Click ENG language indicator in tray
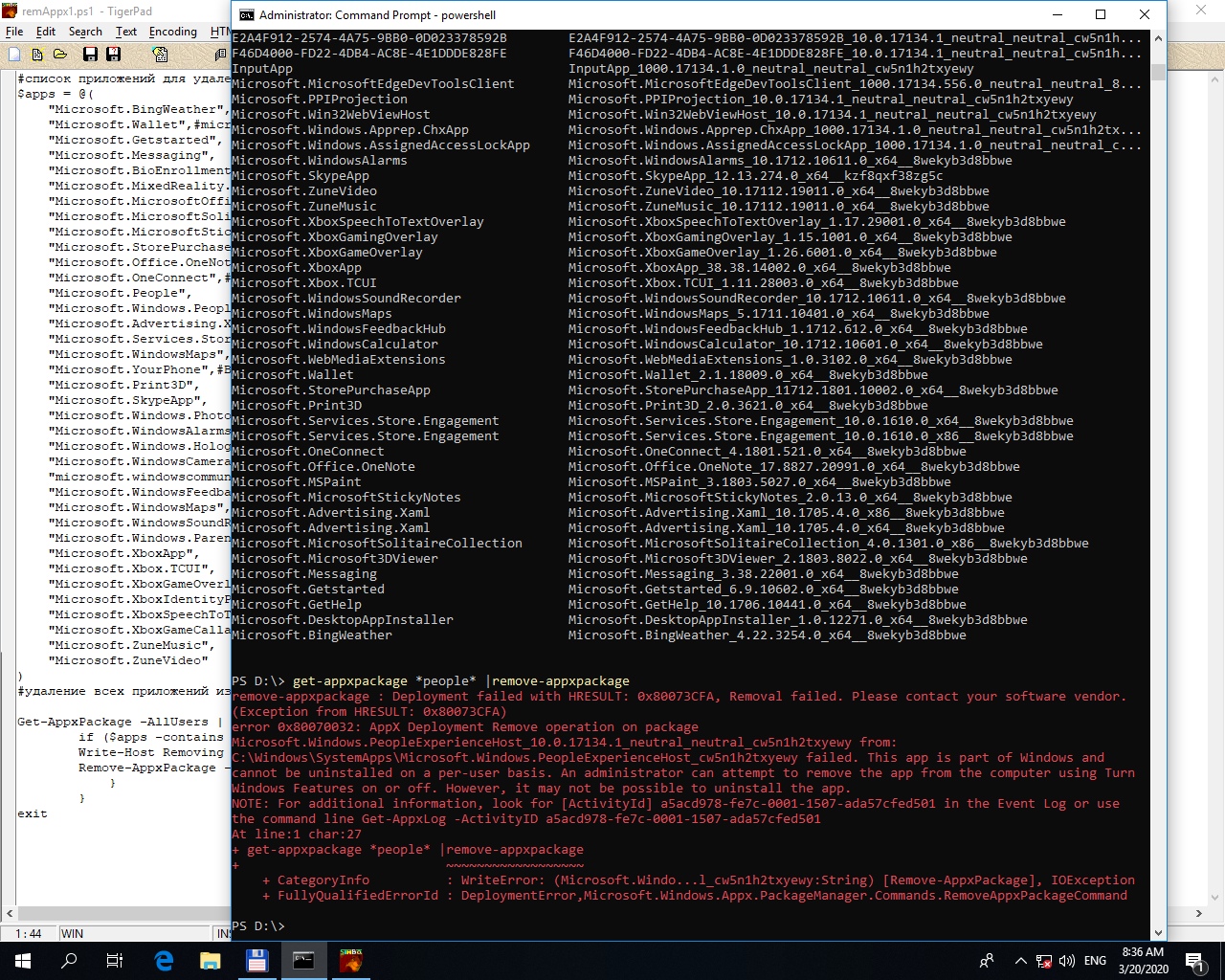 pyautogui.click(x=1096, y=961)
